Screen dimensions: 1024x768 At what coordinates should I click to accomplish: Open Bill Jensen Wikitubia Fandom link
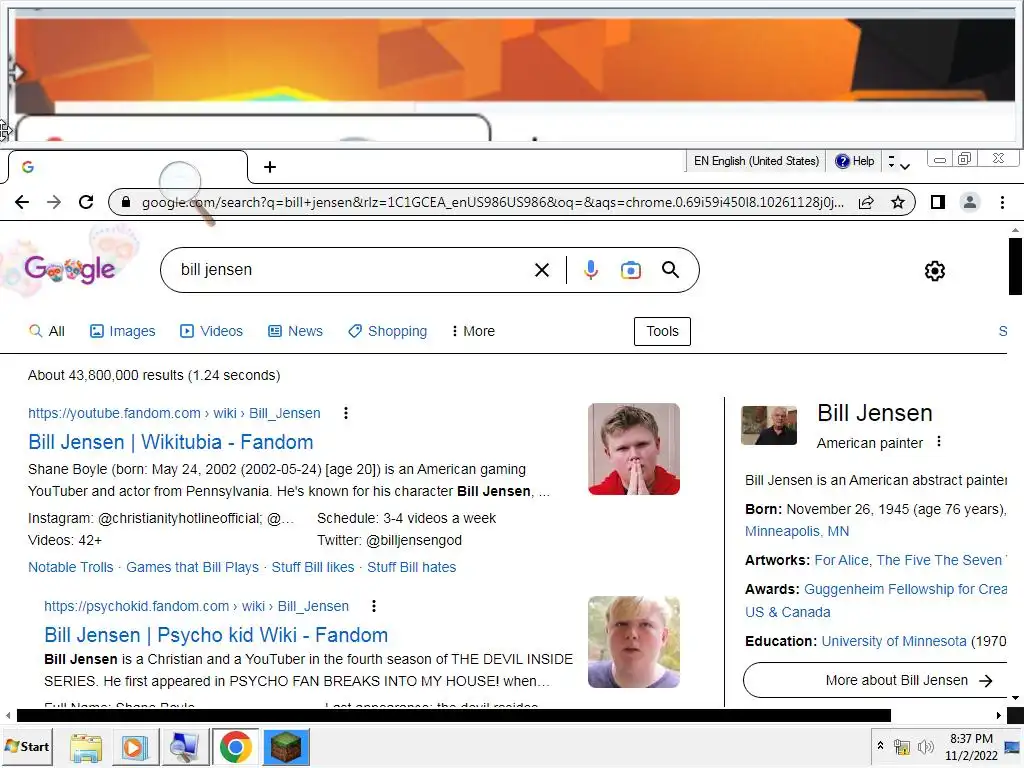coord(170,442)
